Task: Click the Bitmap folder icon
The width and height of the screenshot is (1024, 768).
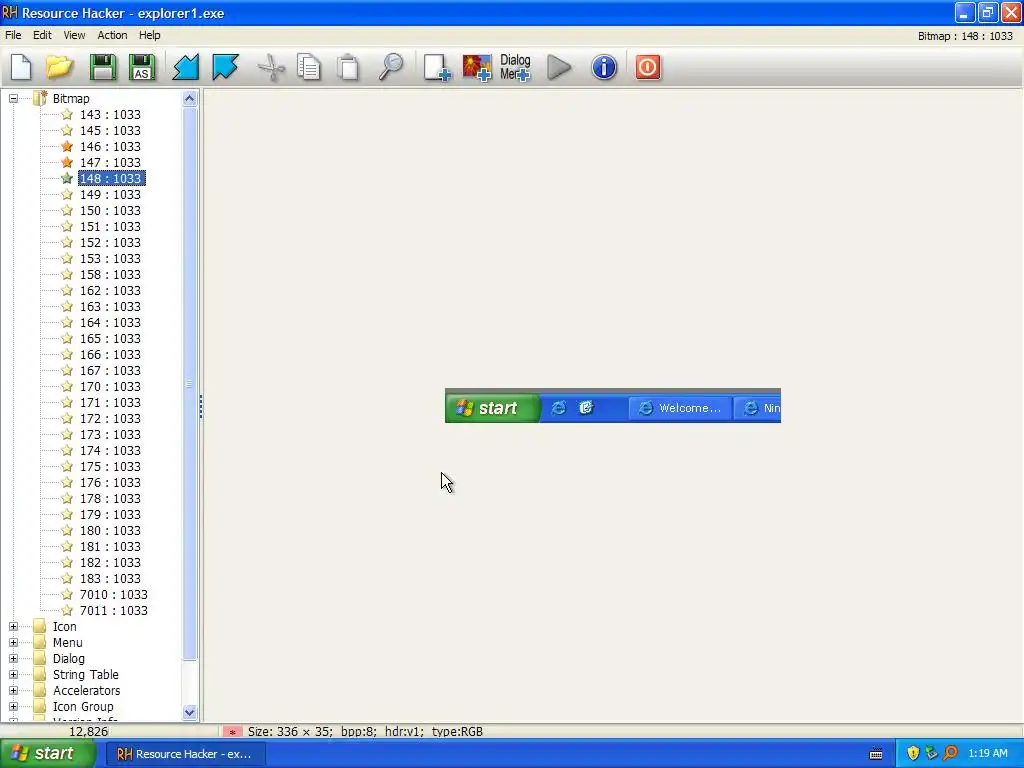Action: click(40, 98)
